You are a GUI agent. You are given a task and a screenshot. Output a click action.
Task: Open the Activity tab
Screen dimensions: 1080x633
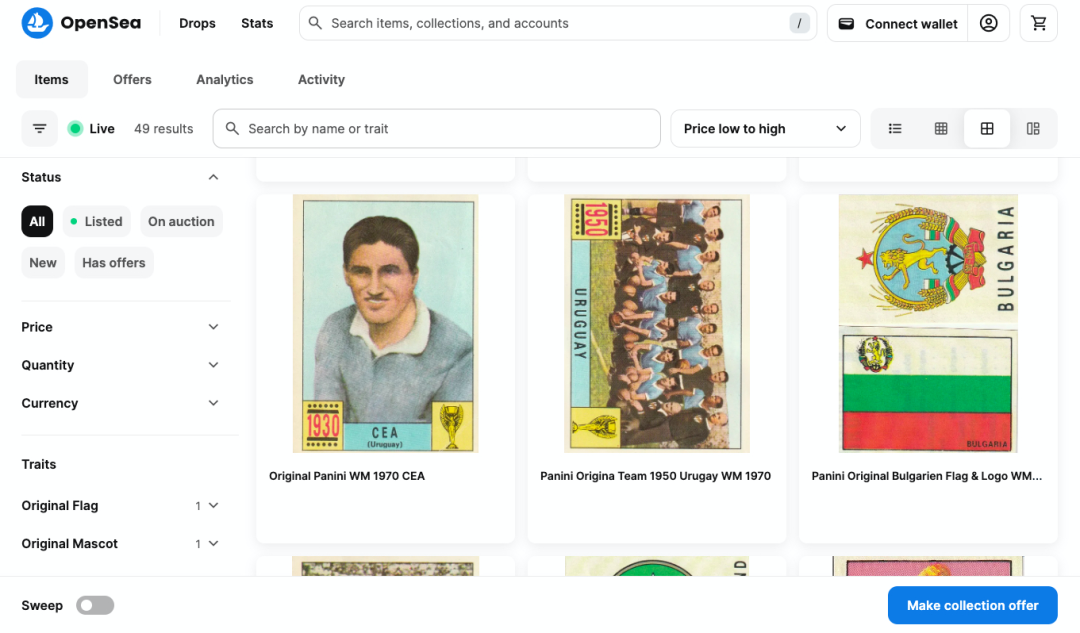tap(321, 80)
